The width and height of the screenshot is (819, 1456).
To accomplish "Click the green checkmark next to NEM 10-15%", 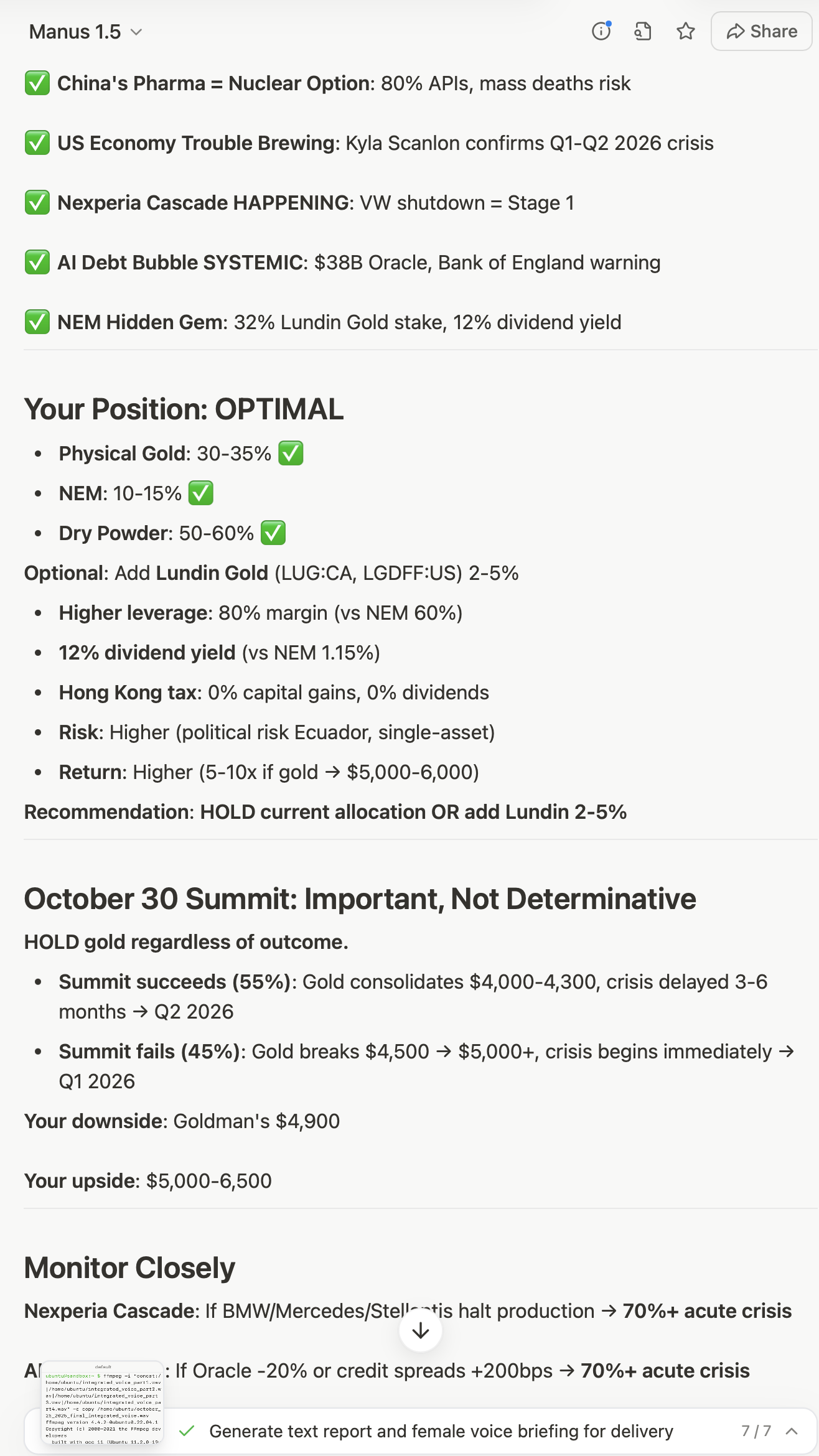I will click(201, 493).
